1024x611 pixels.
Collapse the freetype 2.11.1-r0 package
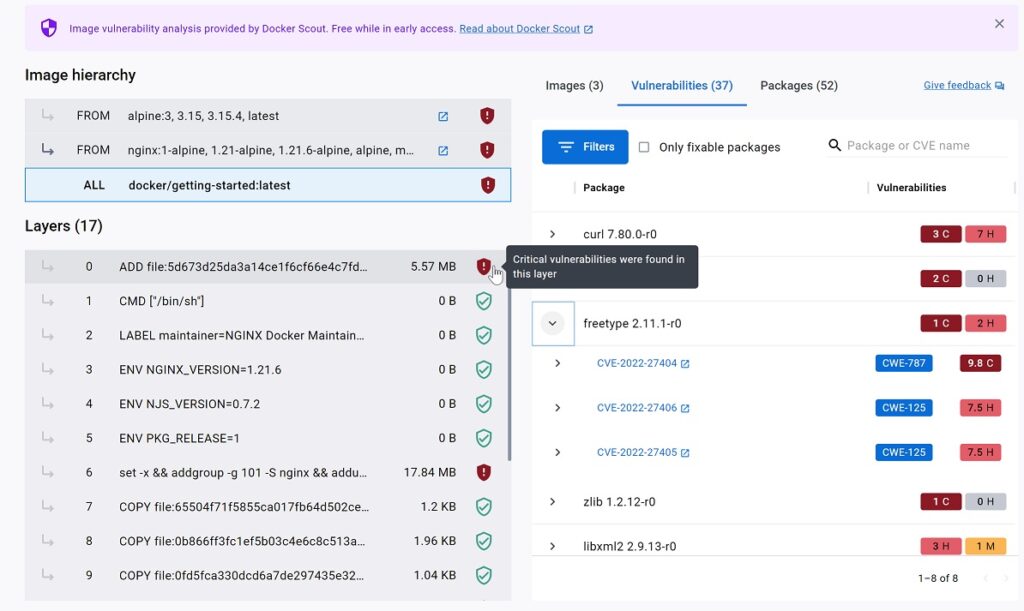tap(552, 323)
